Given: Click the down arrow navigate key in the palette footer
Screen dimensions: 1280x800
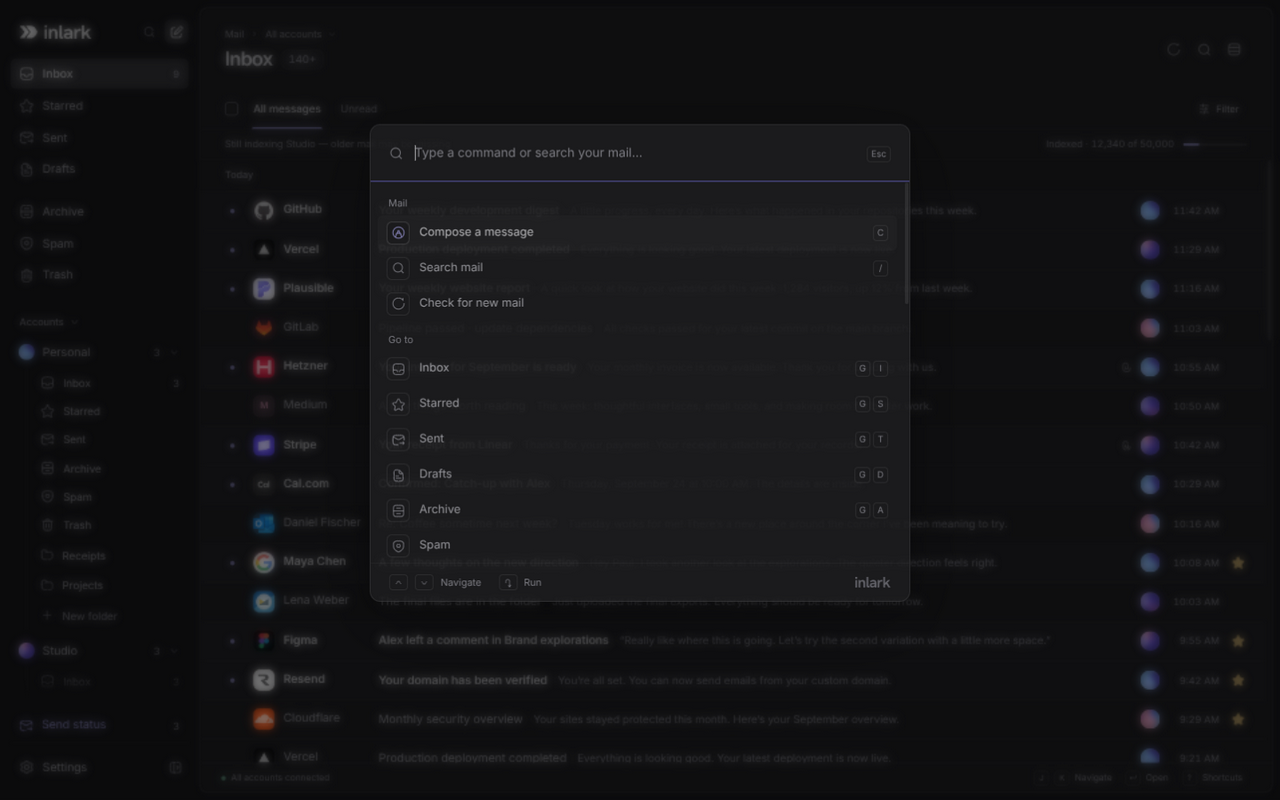Looking at the screenshot, I should (424, 582).
